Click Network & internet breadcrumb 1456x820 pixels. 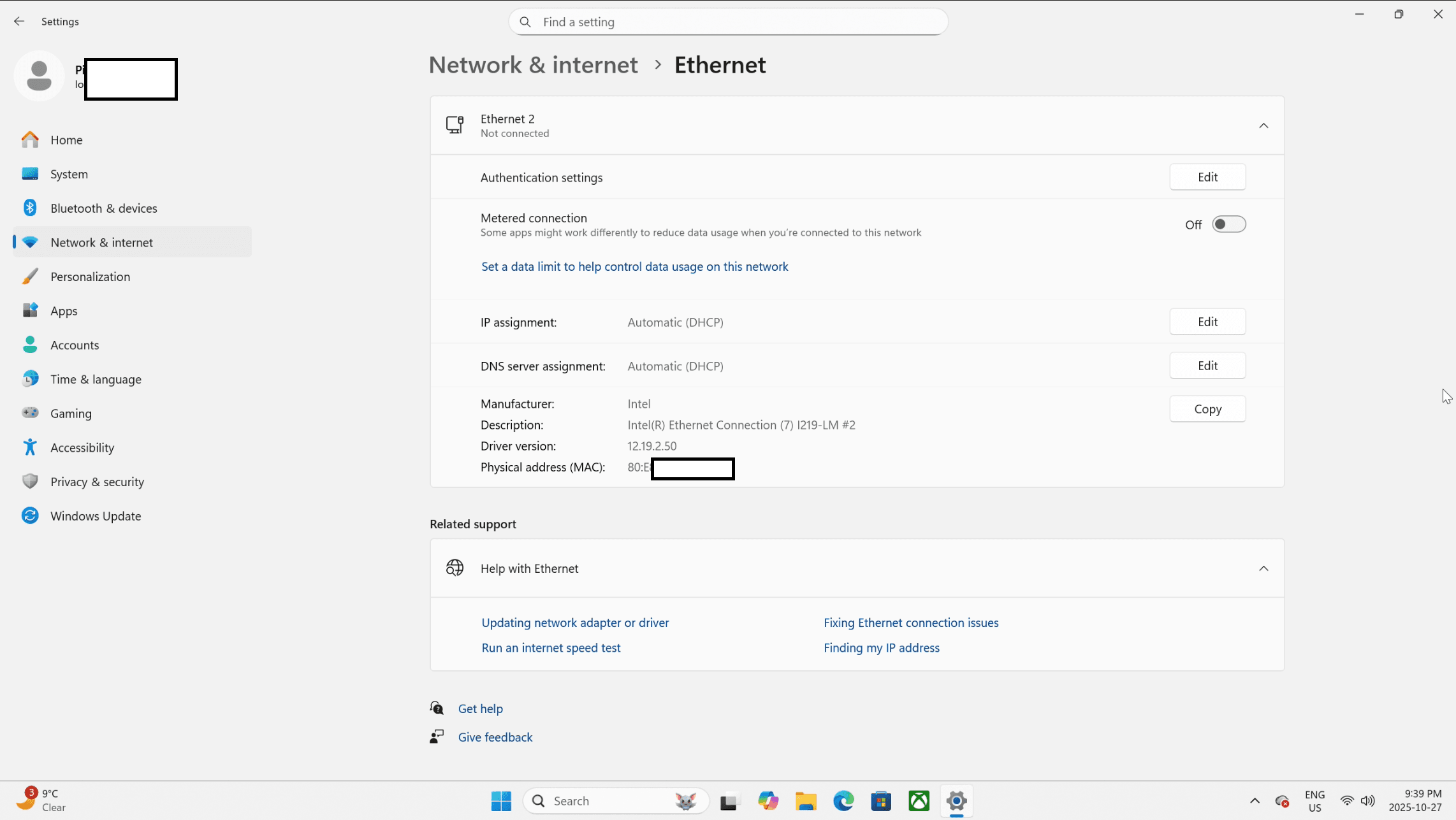tap(533, 65)
